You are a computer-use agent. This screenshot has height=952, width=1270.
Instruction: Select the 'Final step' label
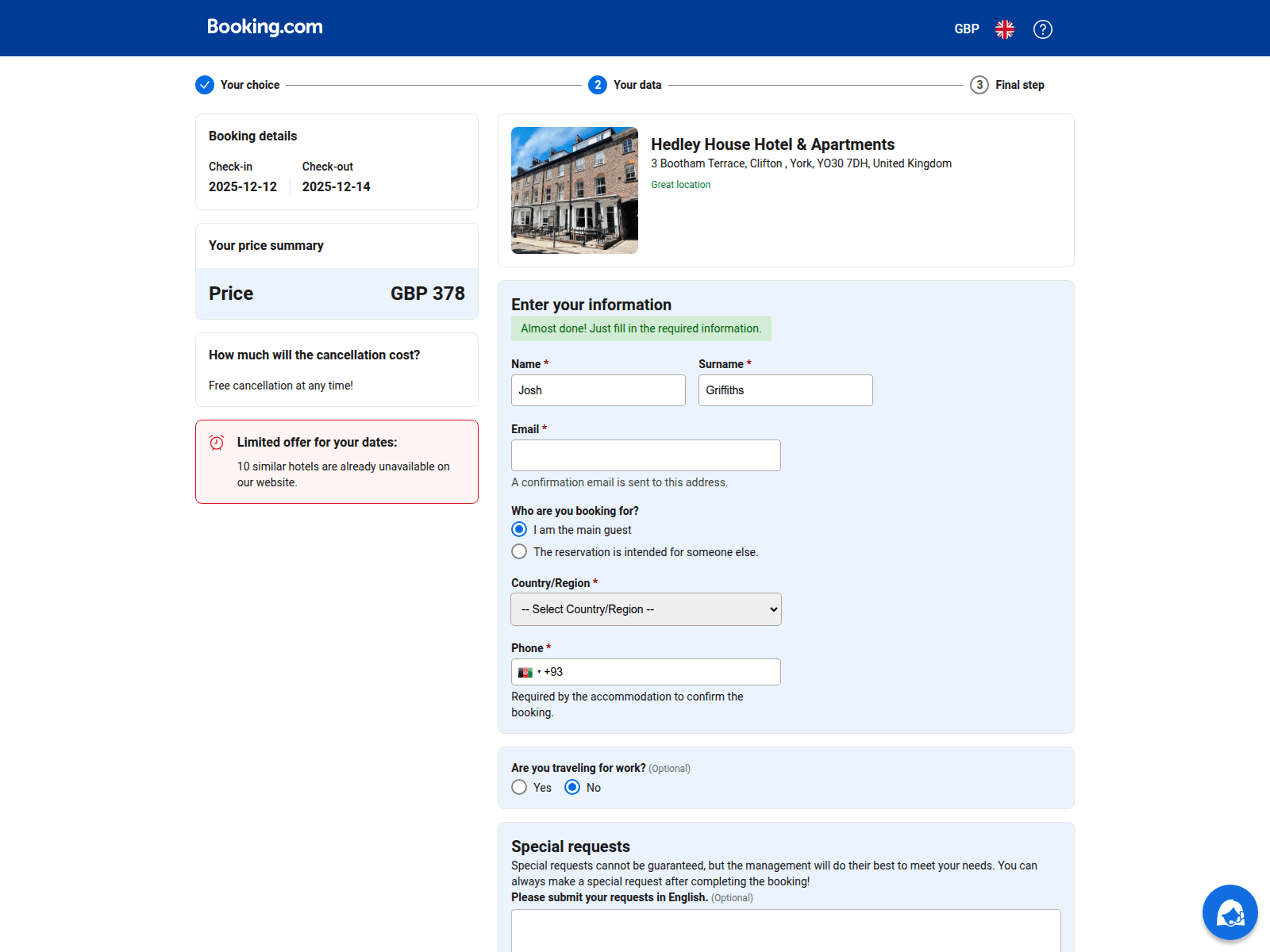coord(1020,85)
